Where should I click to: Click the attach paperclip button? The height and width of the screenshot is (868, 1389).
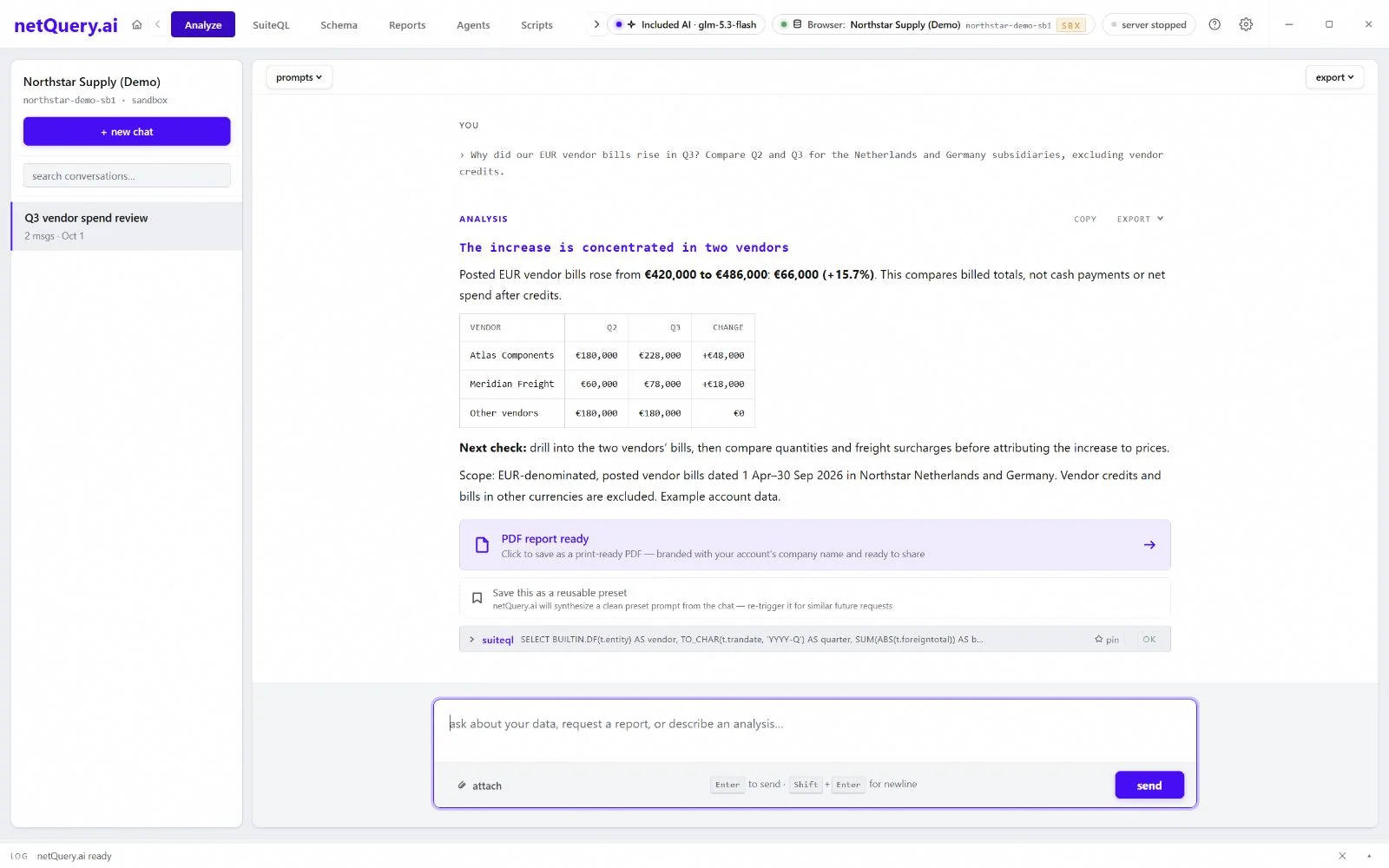tap(479, 786)
